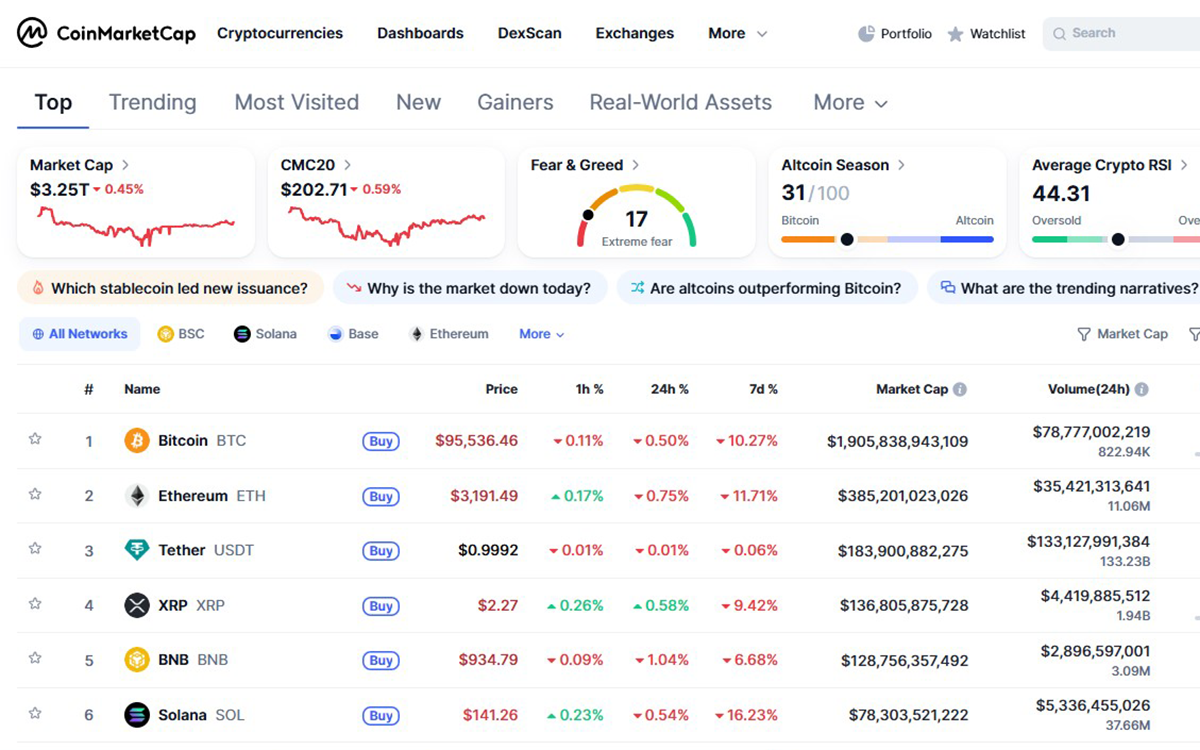This screenshot has height=750, width=1200.
Task: Expand the More navigation dropdown
Action: tap(737, 33)
